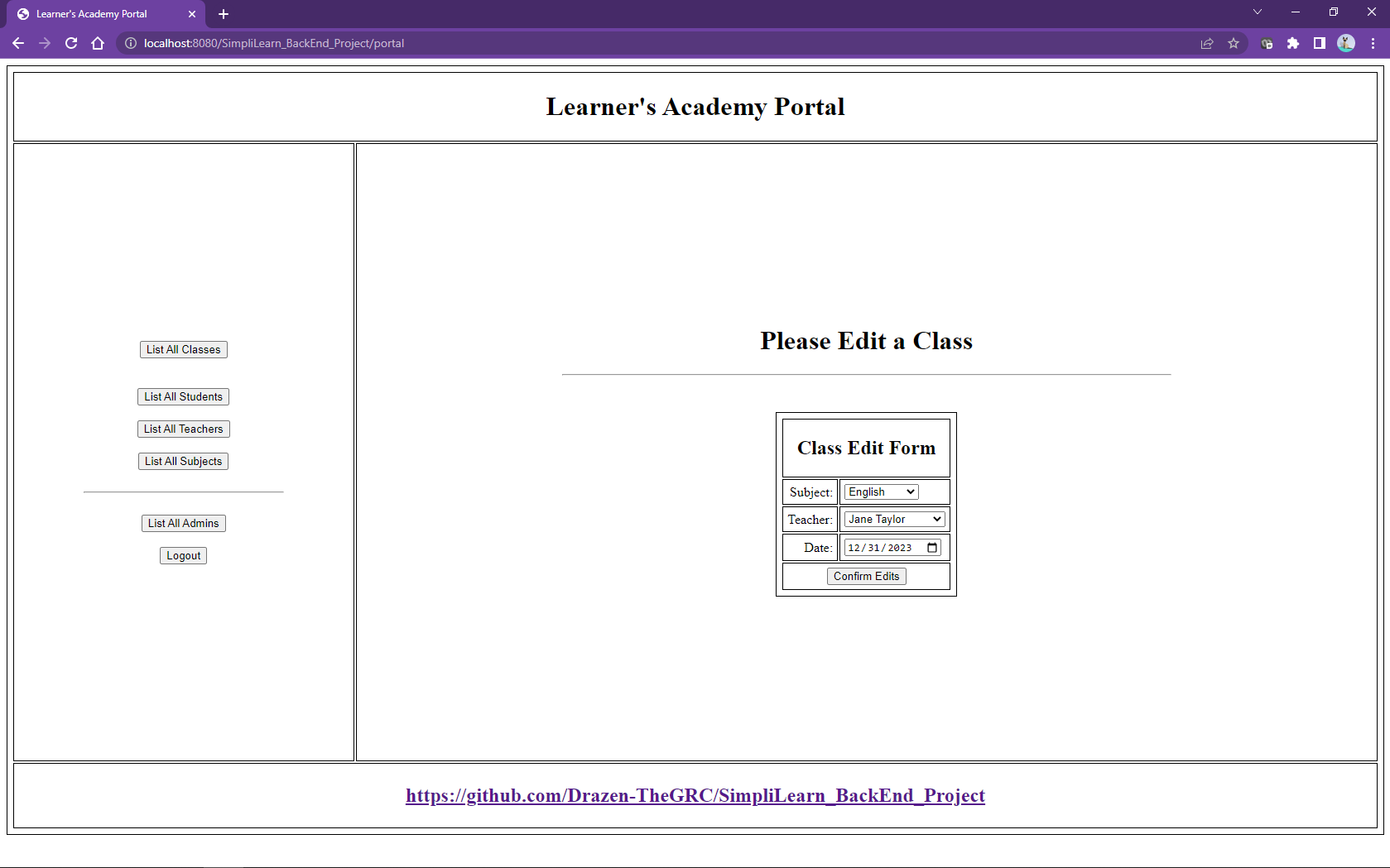Open the extensions puzzle-piece icon
The image size is (1390, 868).
click(x=1293, y=43)
